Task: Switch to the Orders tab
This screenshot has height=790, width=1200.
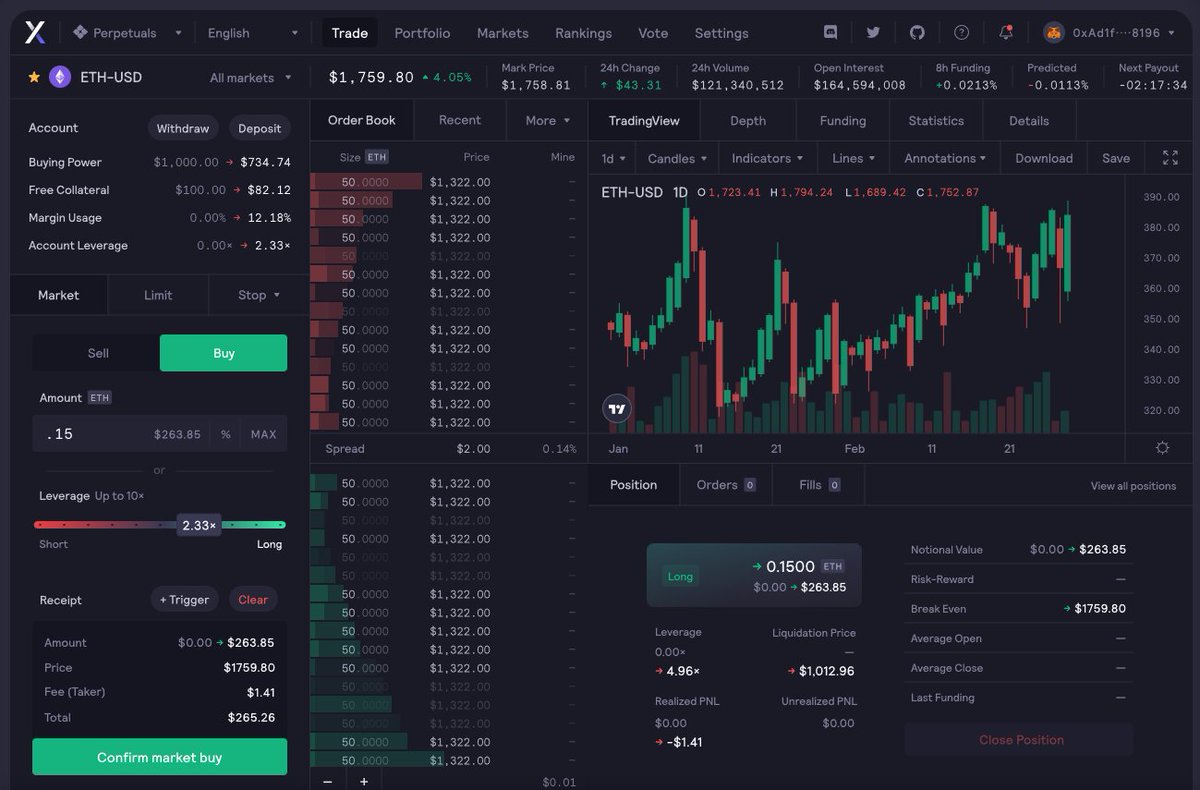Action: (x=726, y=485)
